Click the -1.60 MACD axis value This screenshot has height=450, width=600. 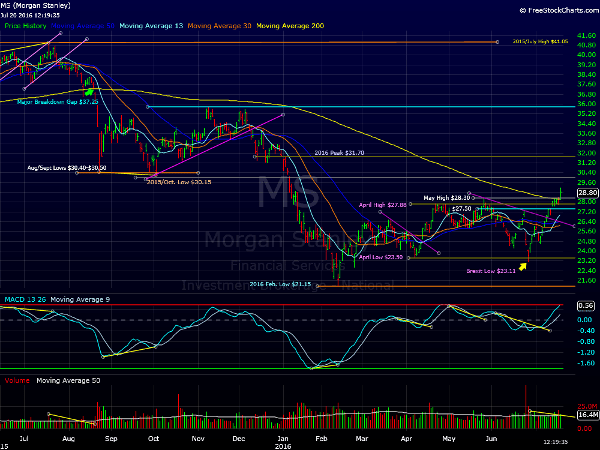point(586,363)
